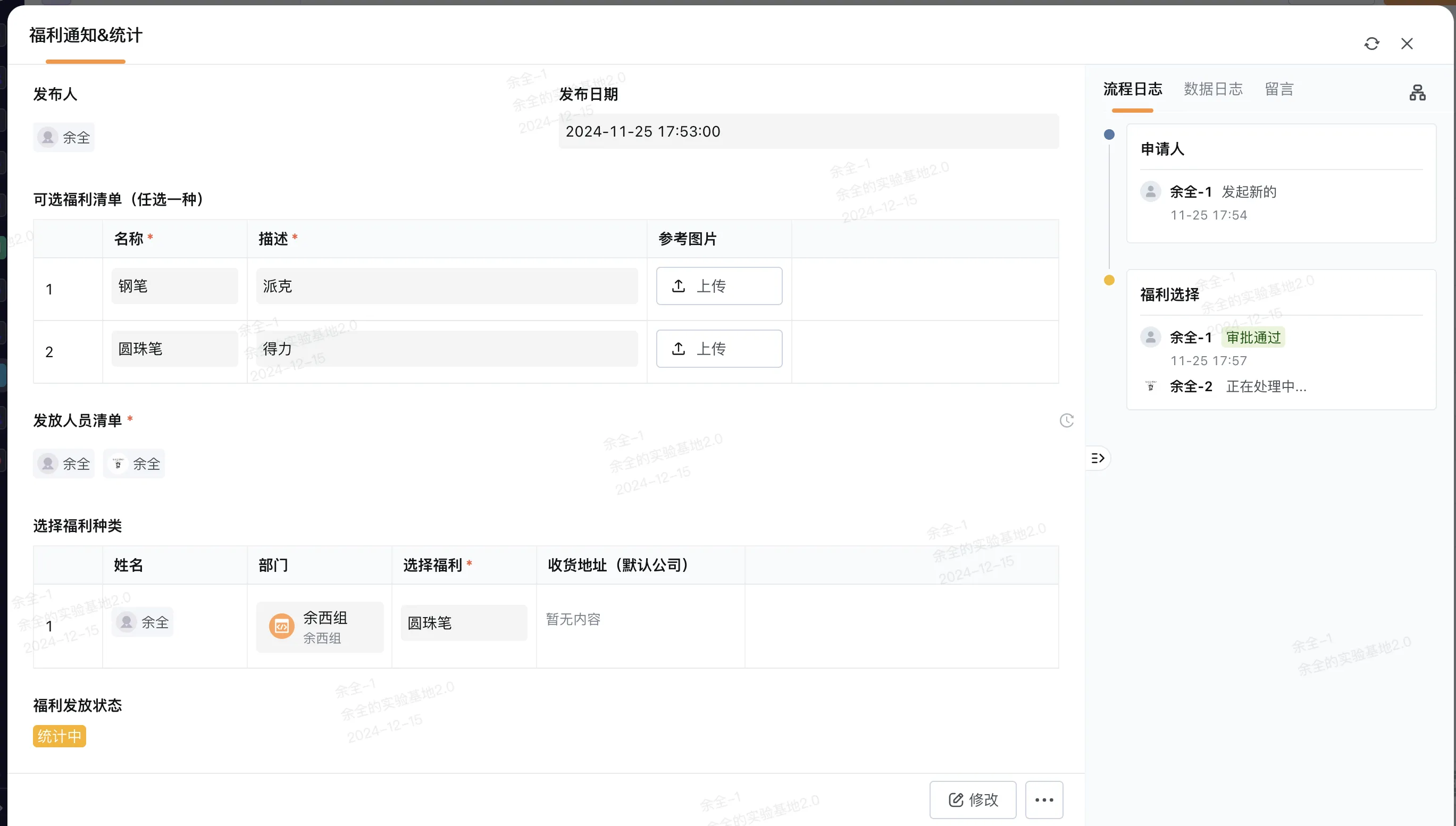The width and height of the screenshot is (1456, 826).
Task: Open the 留言 tab
Action: point(1279,89)
